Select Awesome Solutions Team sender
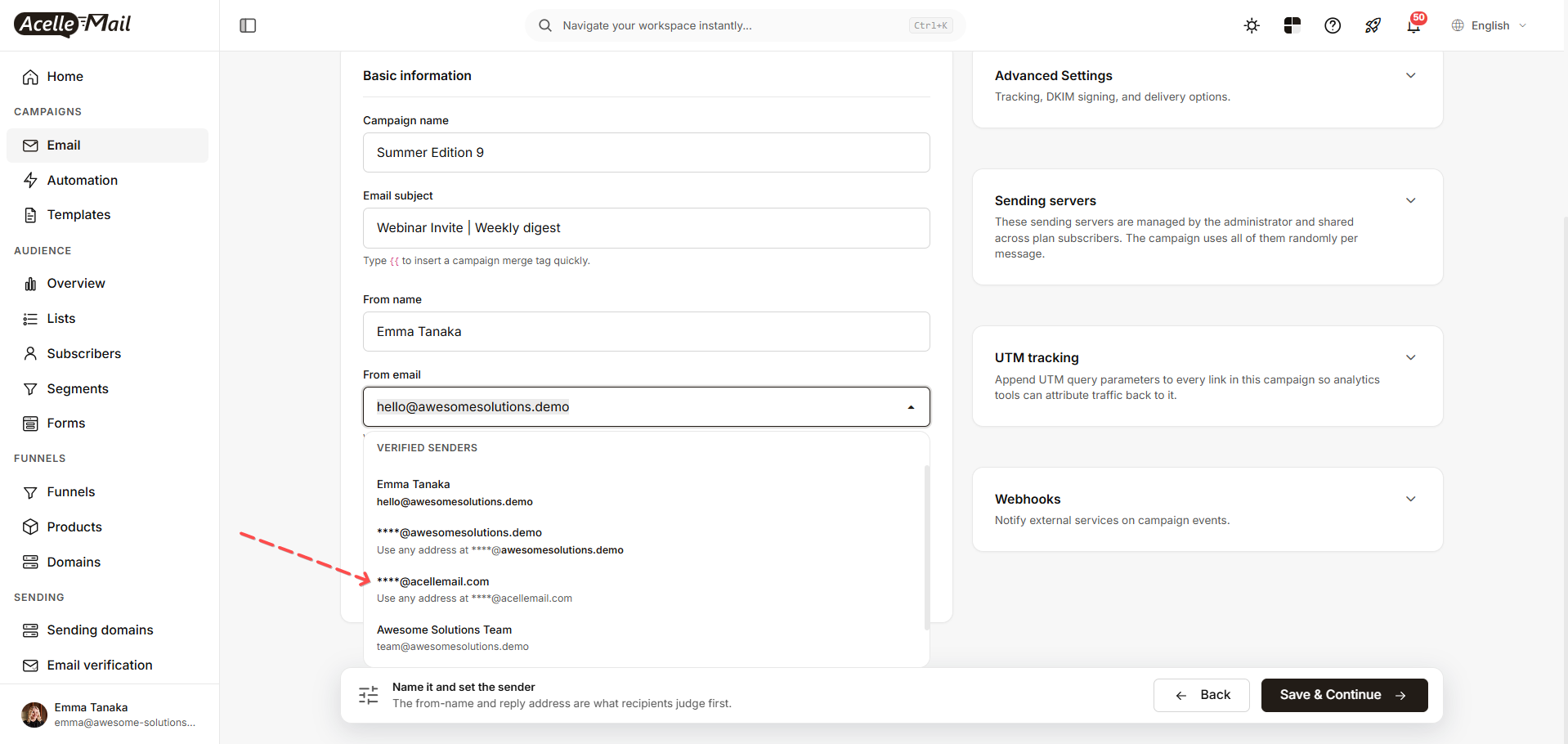The height and width of the screenshot is (744, 1568). tap(644, 638)
